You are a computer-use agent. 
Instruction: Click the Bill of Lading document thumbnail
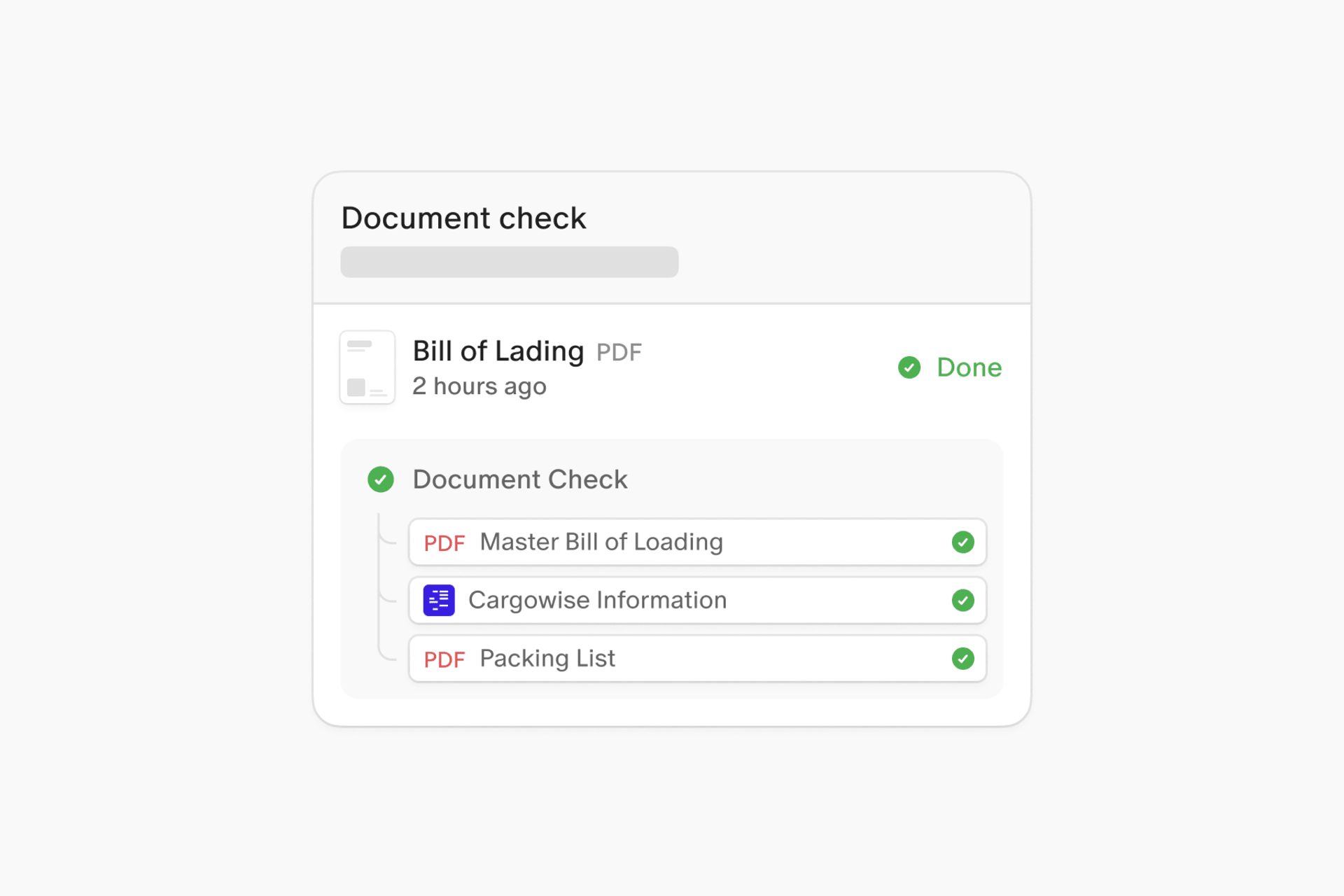[367, 367]
